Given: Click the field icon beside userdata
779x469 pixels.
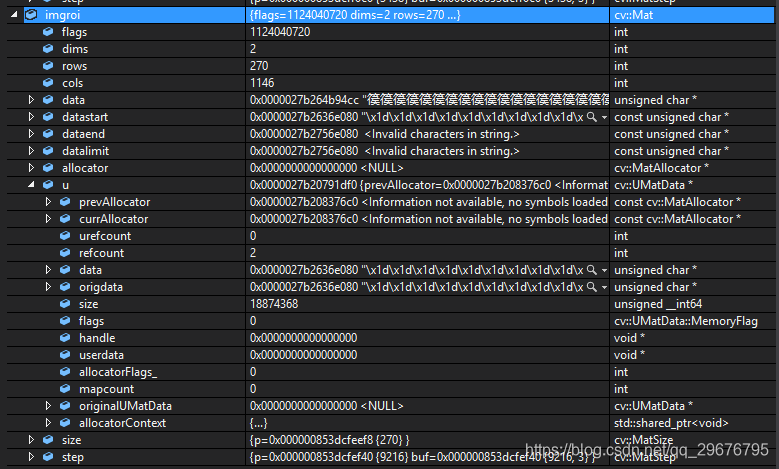Looking at the screenshot, I should (65, 355).
